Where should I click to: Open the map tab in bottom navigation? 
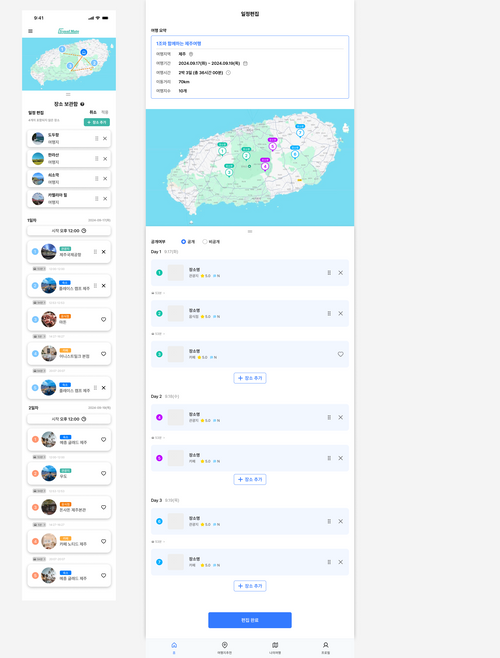point(275,648)
